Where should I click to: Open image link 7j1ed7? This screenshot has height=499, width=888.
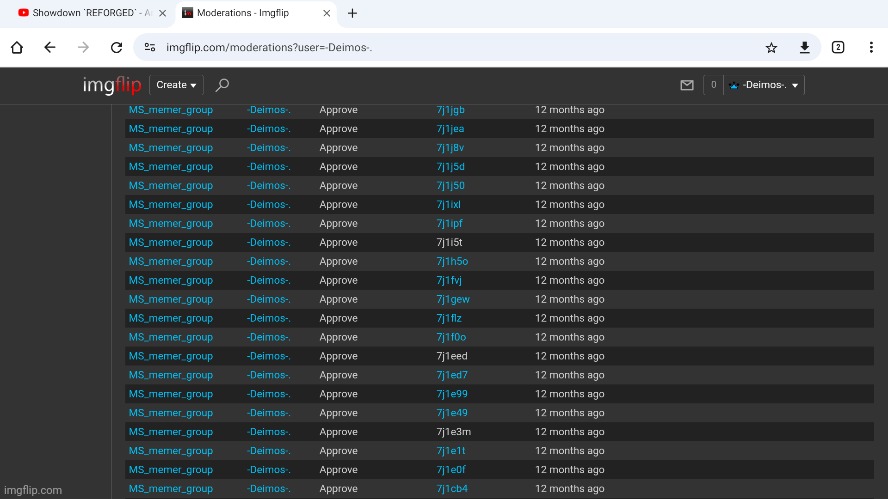pyautogui.click(x=452, y=375)
